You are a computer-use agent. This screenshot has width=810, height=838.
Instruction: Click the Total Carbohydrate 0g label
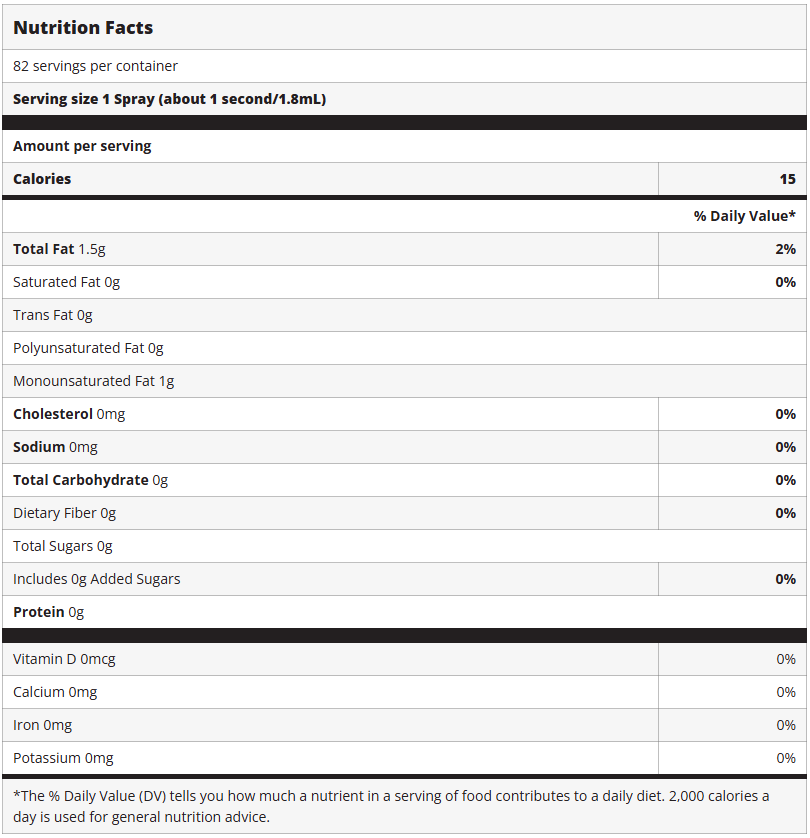[x=90, y=480]
